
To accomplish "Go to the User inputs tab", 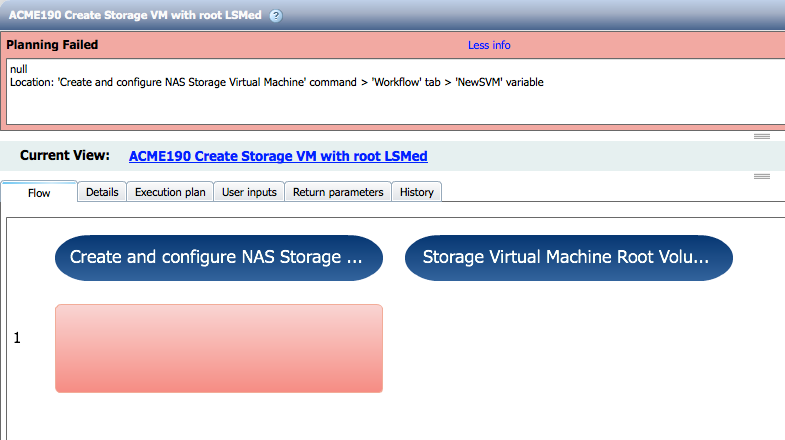I will (249, 192).
